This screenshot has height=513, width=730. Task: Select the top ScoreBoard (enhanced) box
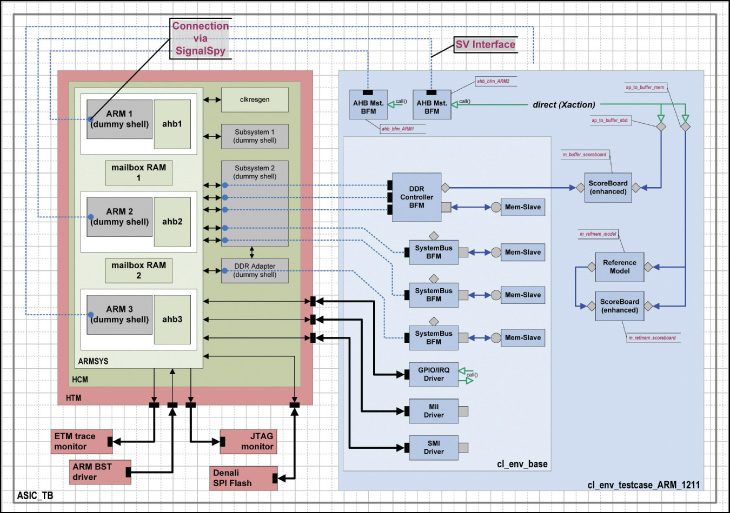[608, 188]
